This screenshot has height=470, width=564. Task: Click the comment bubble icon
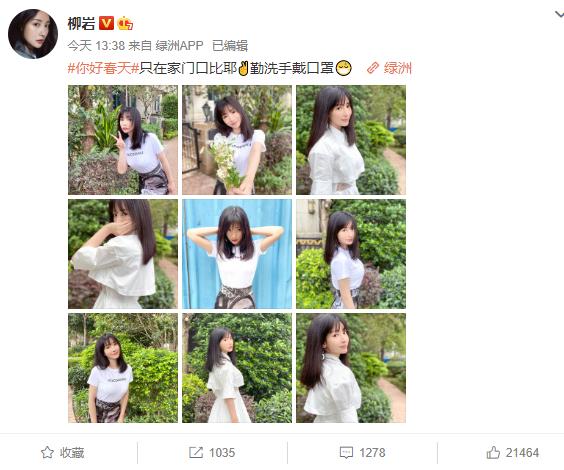click(346, 452)
